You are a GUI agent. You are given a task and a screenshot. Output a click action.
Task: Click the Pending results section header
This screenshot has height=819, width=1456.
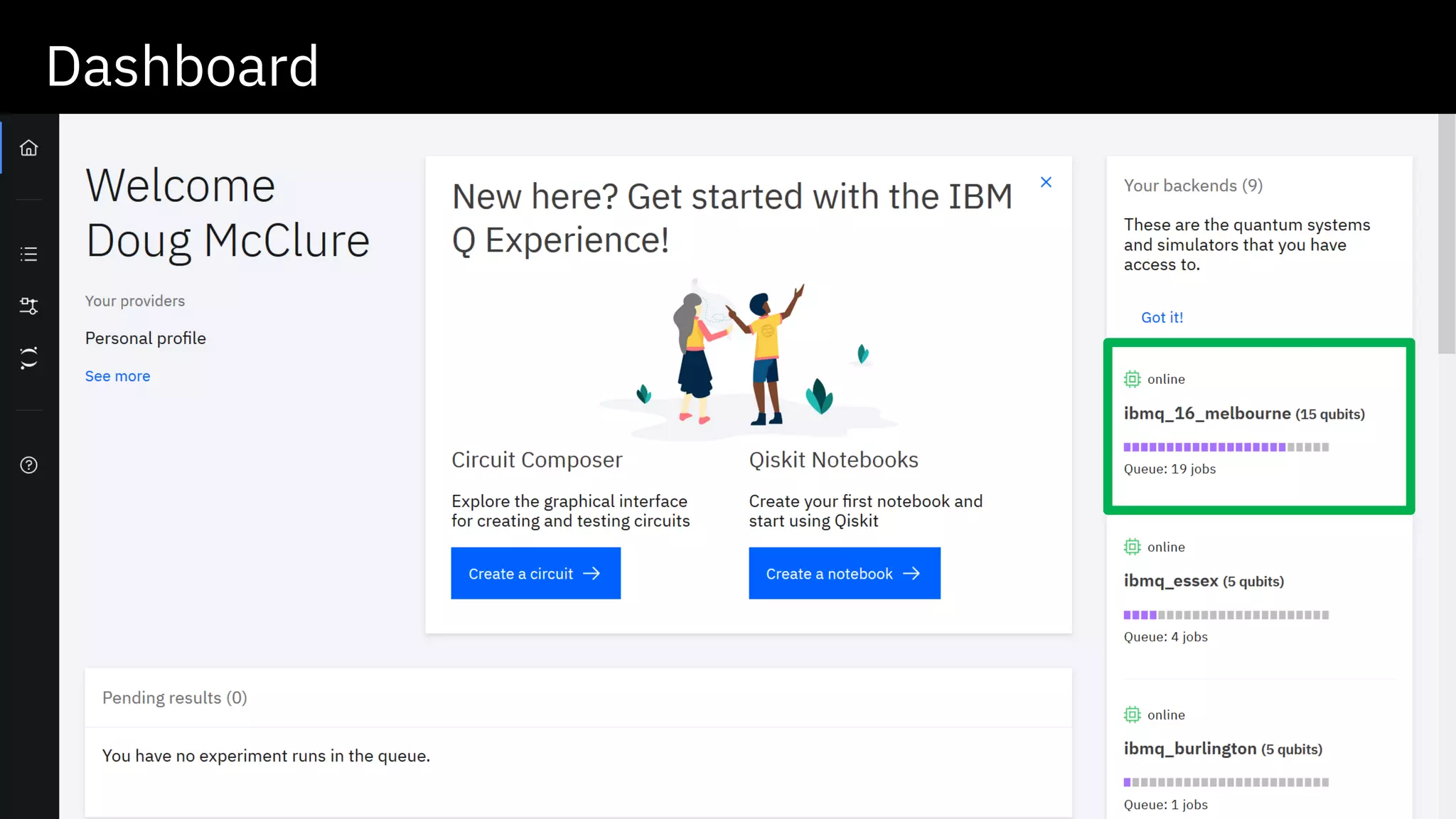[x=174, y=697]
